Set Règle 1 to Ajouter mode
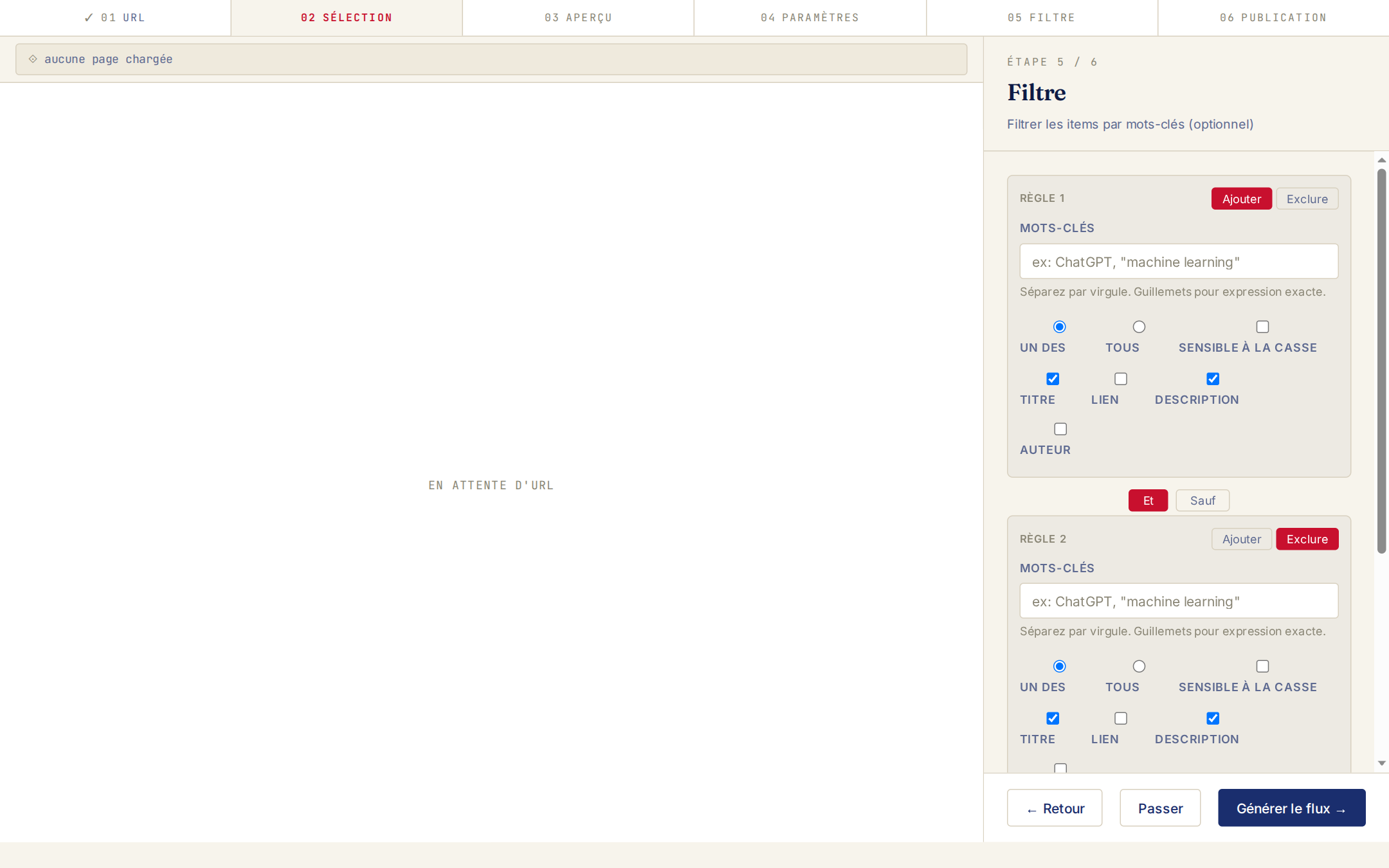Image resolution: width=1389 pixels, height=868 pixels. coord(1241,199)
